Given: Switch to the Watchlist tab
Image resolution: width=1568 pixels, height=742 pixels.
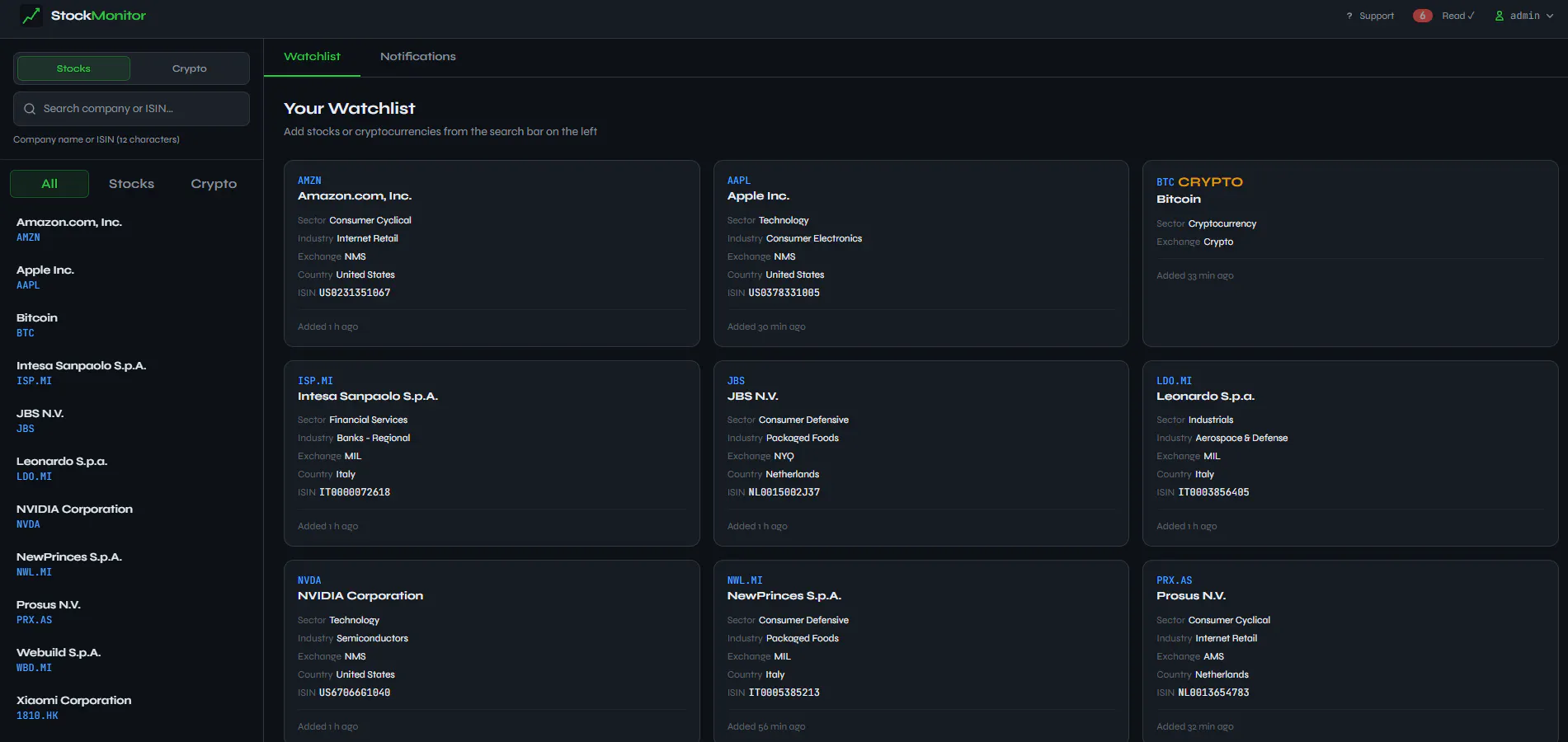Looking at the screenshot, I should coord(312,57).
